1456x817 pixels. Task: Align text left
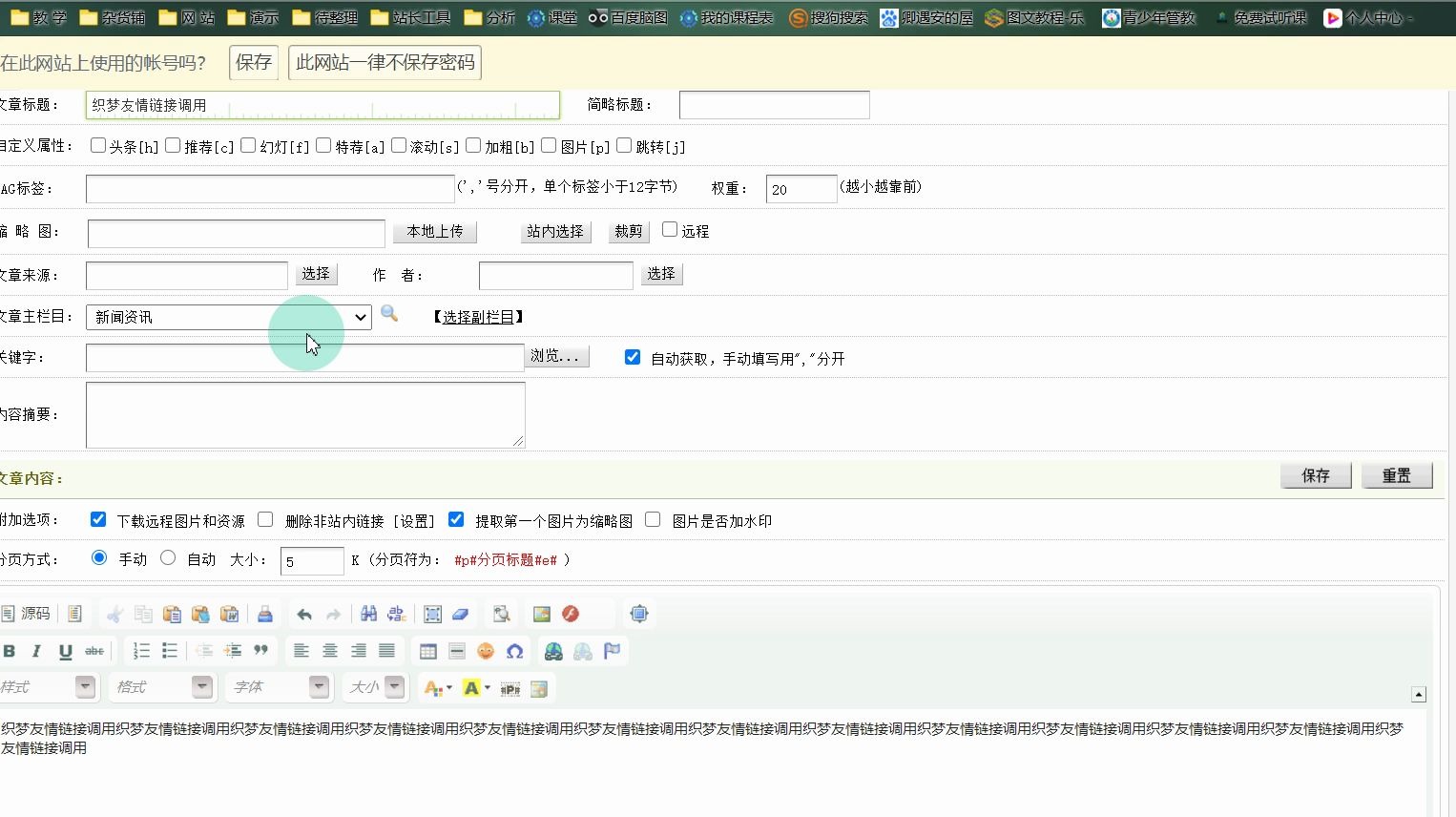pyautogui.click(x=301, y=651)
